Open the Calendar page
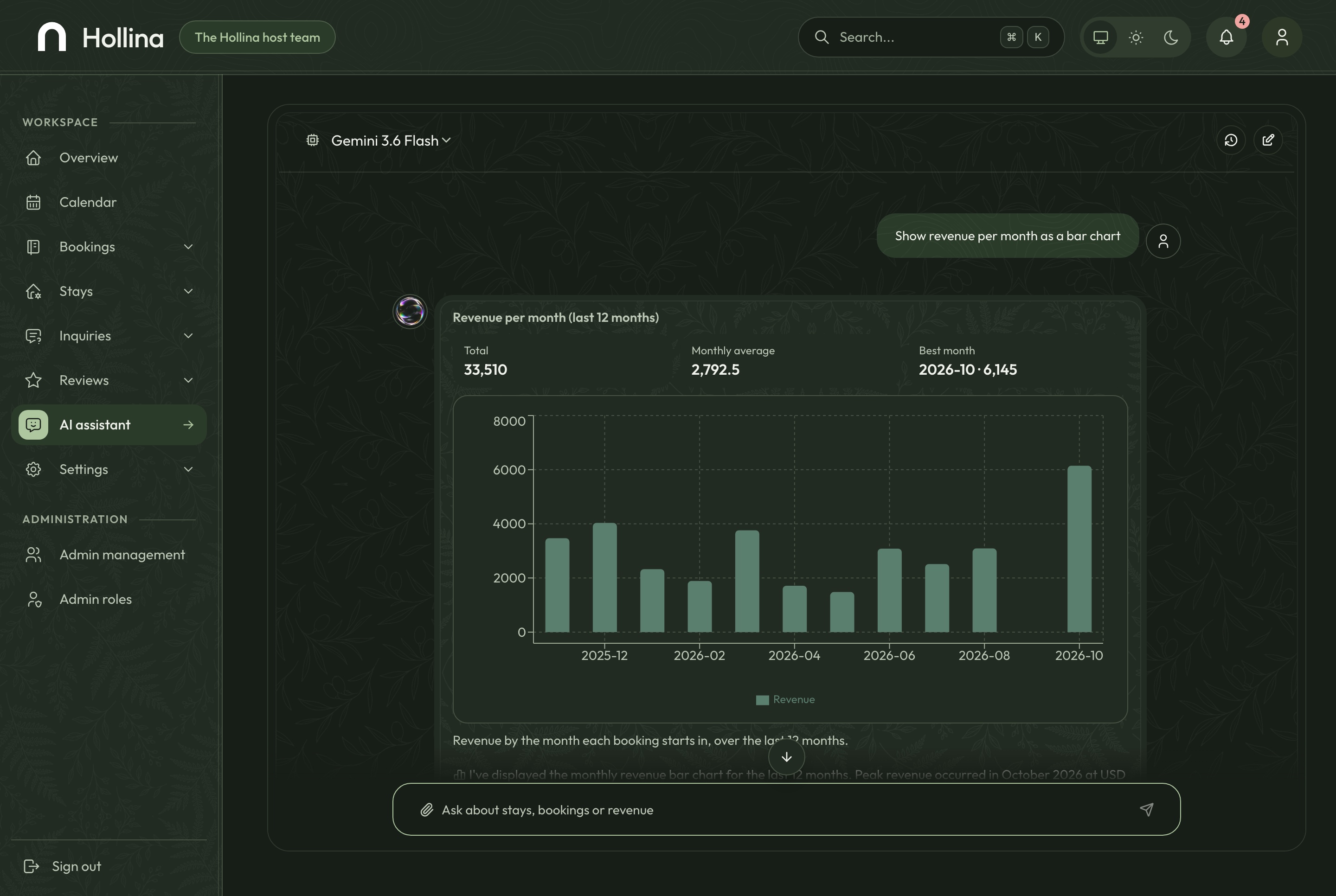 [x=109, y=202]
